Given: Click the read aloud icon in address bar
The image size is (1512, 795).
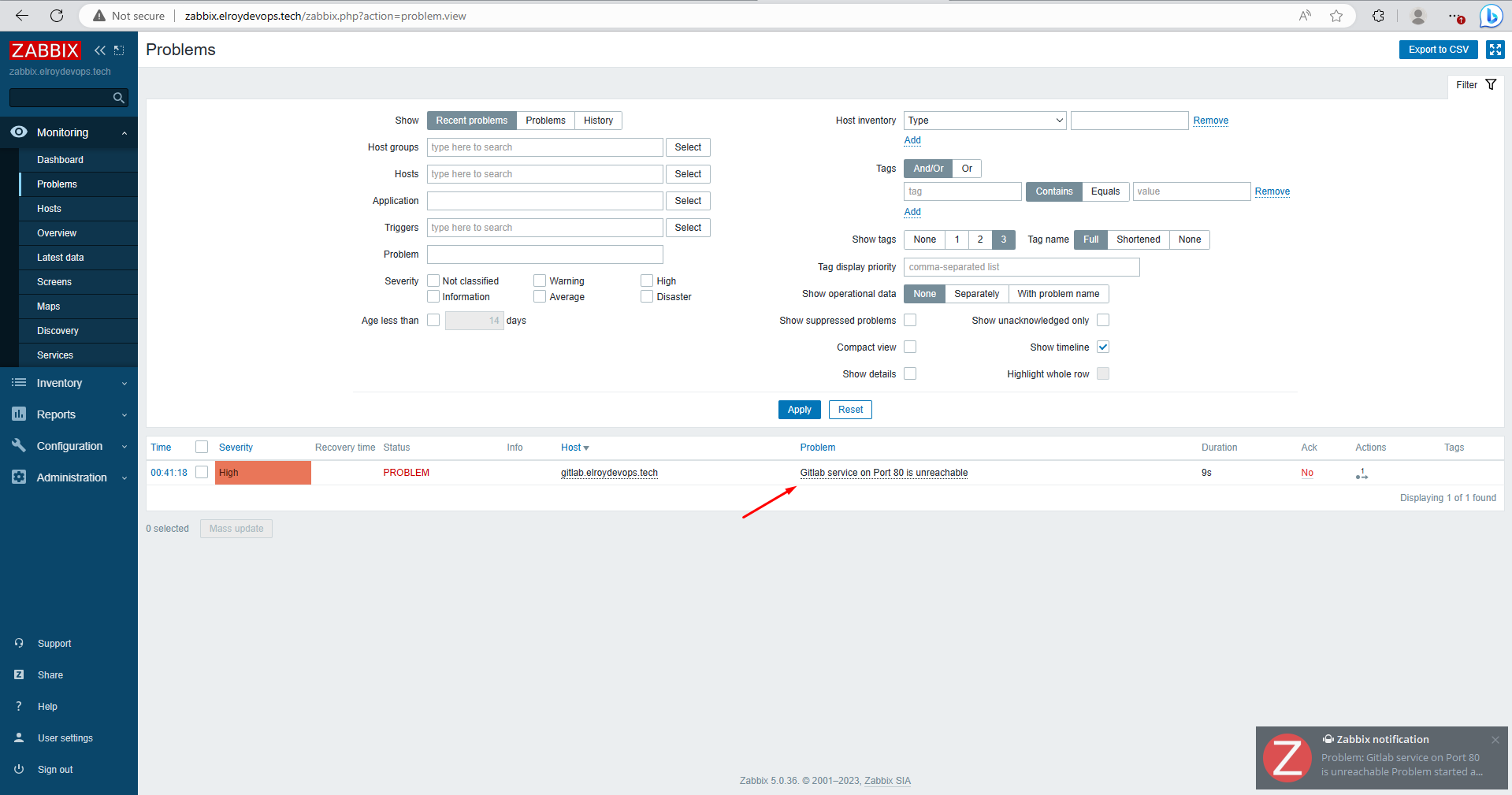Looking at the screenshot, I should coord(1306,16).
